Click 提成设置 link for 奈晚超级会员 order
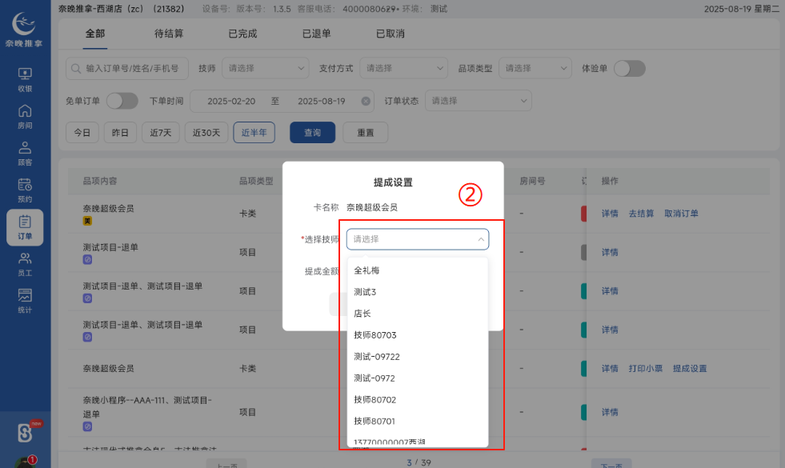Screen dimensions: 785x468 pyautogui.click(x=689, y=369)
